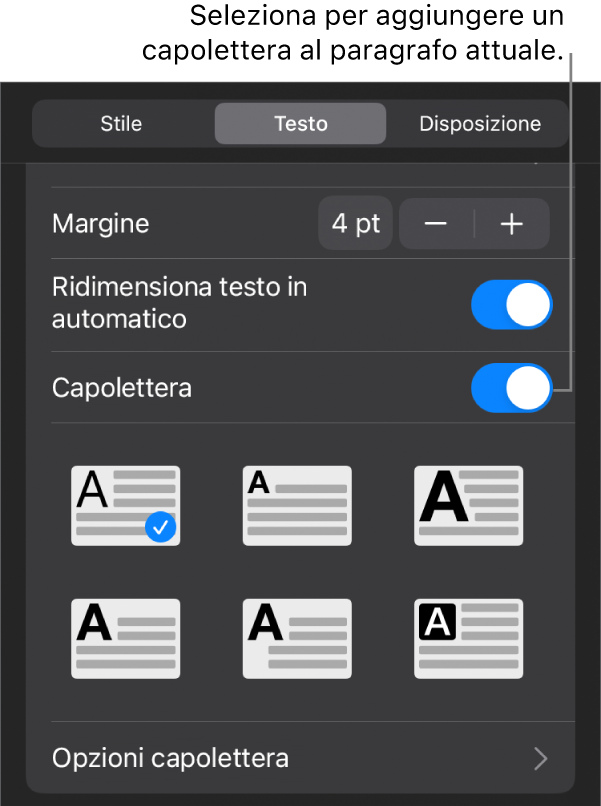This screenshot has height=806, width=601.
Task: Pick the extra-large bold A drop cap style
Action: 468,505
